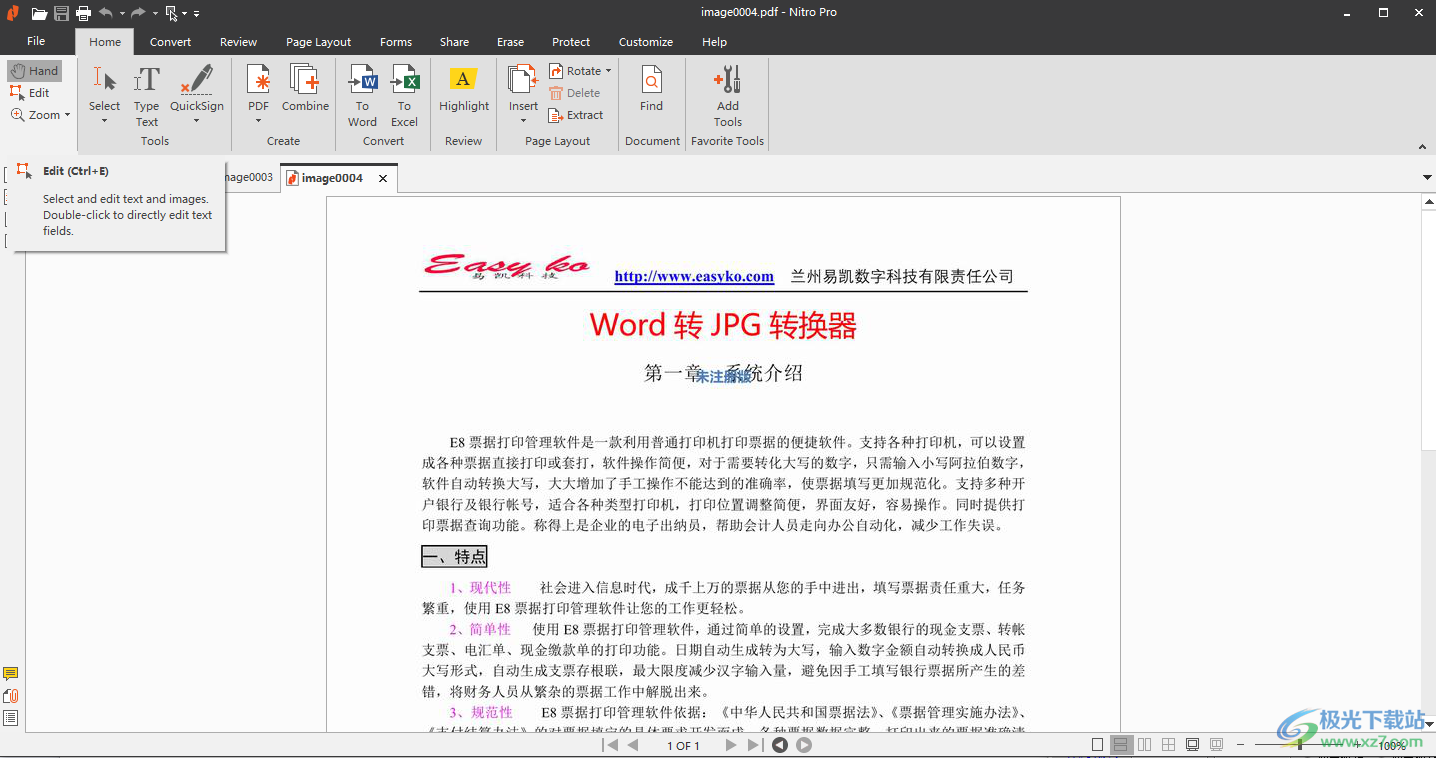Expand the PDF create dropdown arrow

click(x=259, y=121)
